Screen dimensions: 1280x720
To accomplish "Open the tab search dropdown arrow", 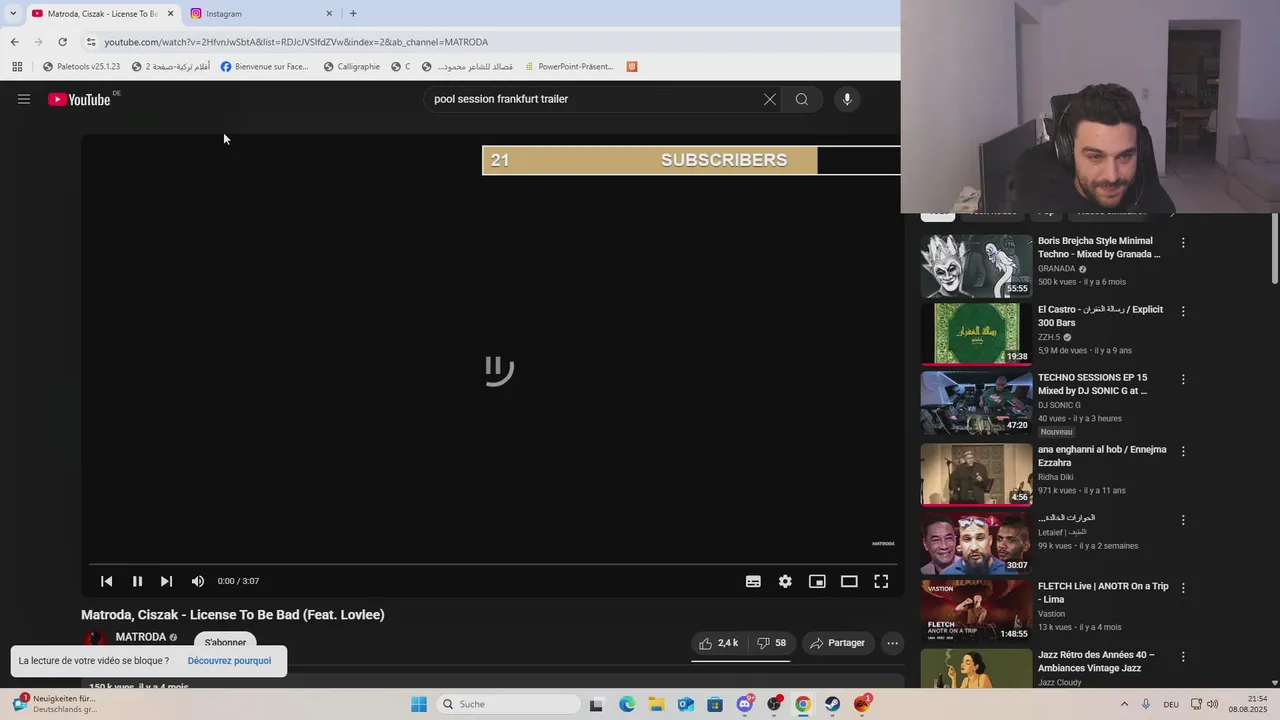I will point(13,13).
